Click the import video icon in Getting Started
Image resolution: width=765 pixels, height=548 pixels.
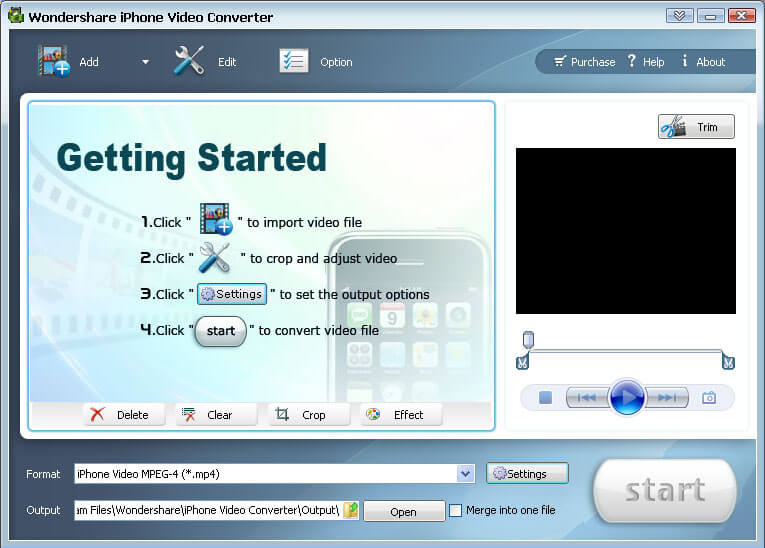(x=215, y=219)
